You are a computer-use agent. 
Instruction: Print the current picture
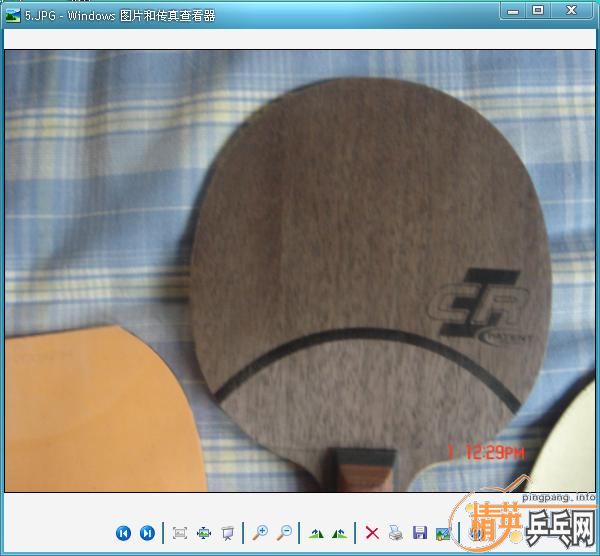point(396,533)
